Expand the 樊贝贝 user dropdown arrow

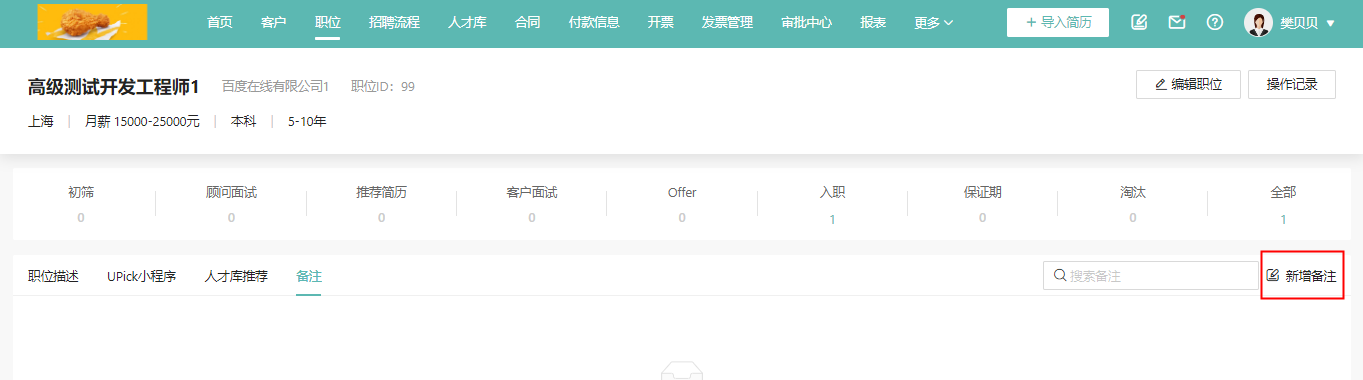1330,23
